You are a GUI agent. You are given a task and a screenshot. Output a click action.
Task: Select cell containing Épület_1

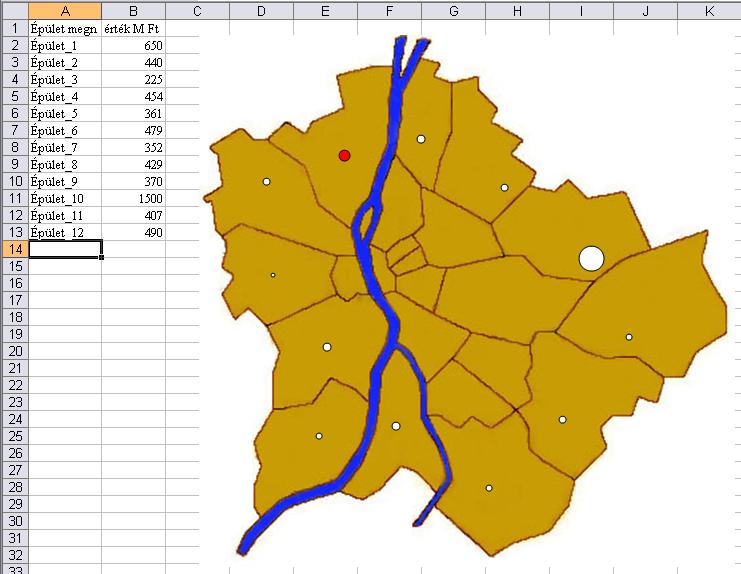(65, 45)
